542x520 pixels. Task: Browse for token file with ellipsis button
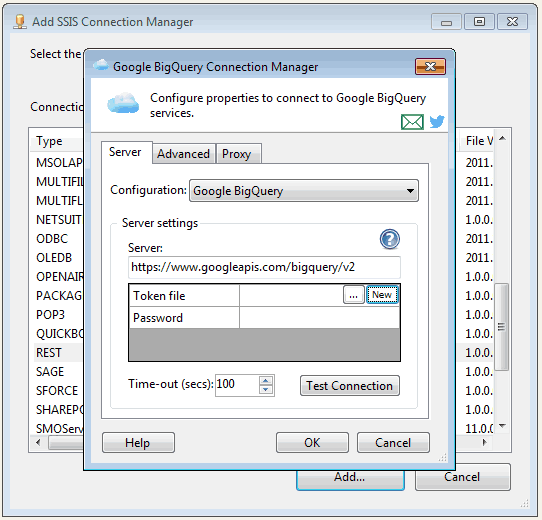[x=353, y=295]
